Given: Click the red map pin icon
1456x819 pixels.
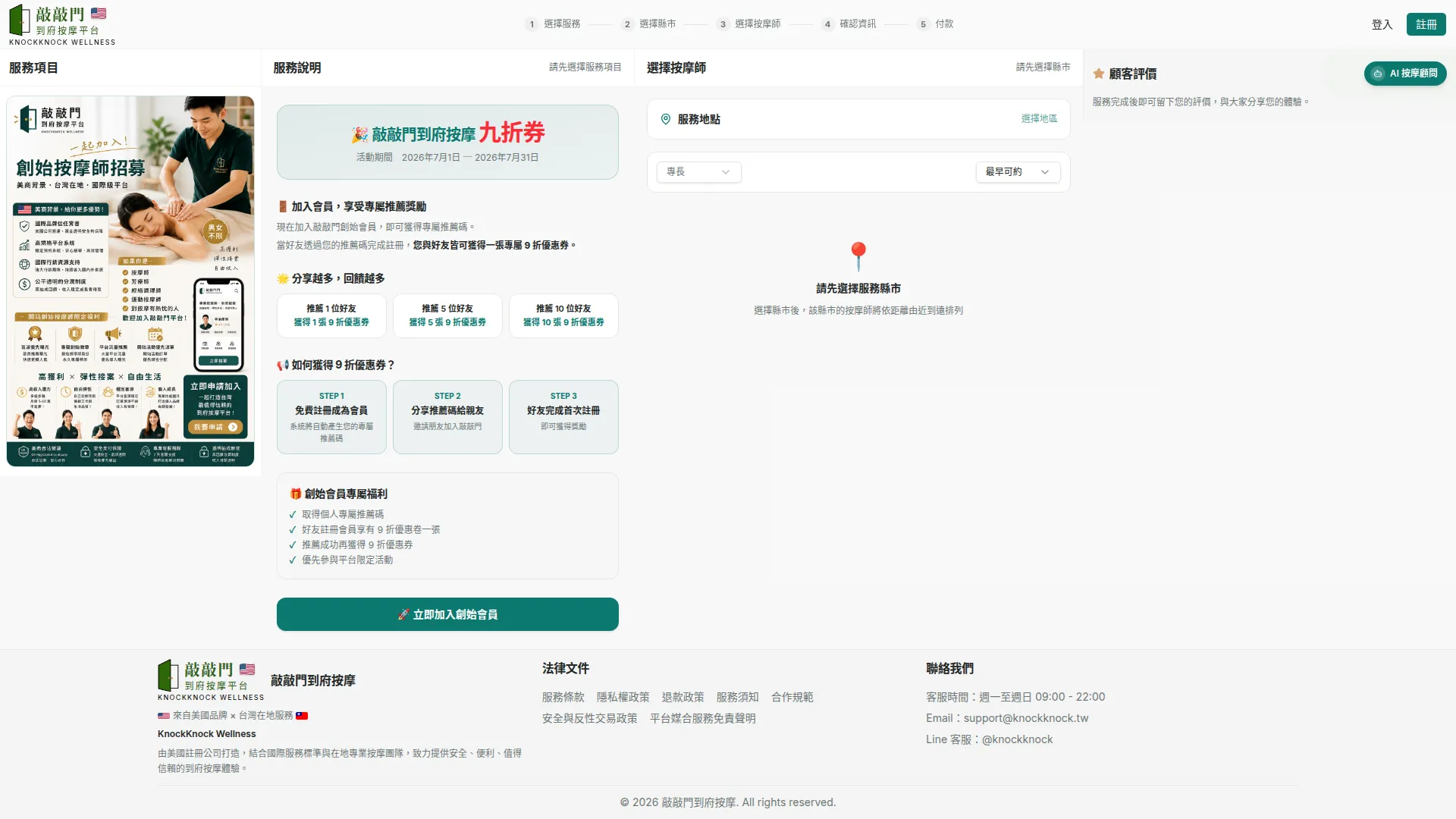Looking at the screenshot, I should point(858,256).
